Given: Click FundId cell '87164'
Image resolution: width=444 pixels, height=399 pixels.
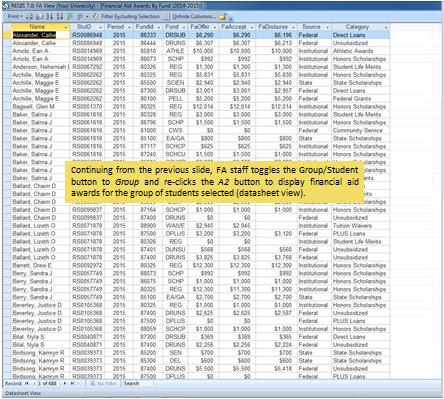Looking at the screenshot, I should click(x=148, y=210).
